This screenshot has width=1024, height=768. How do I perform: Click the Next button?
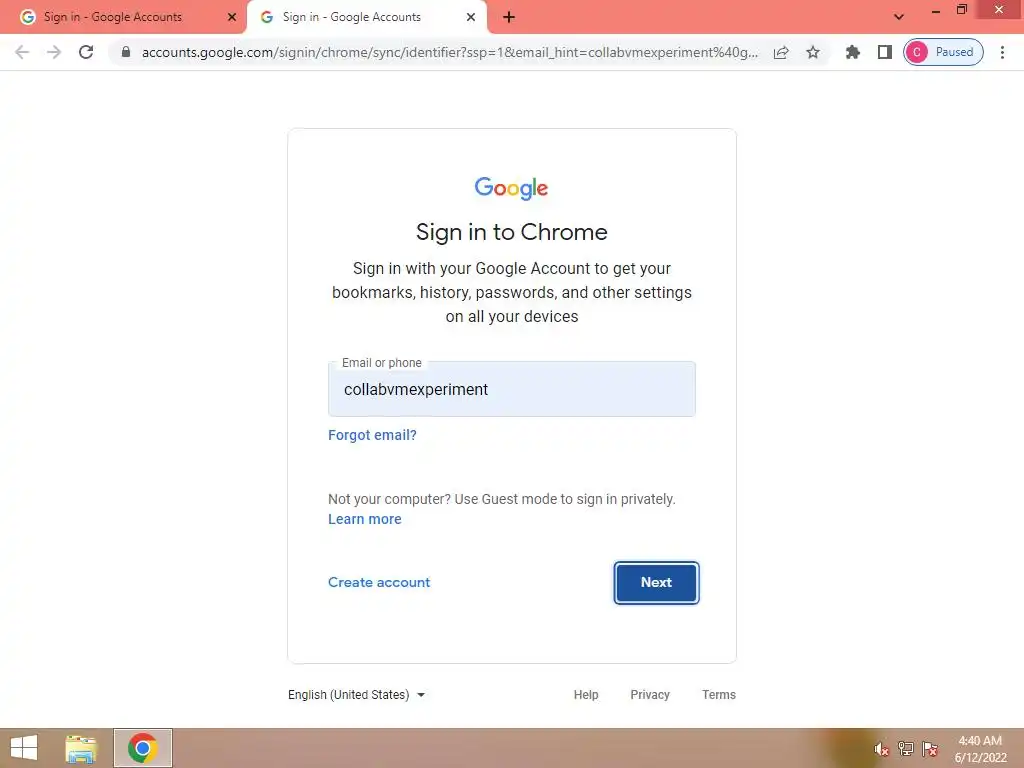tap(656, 583)
